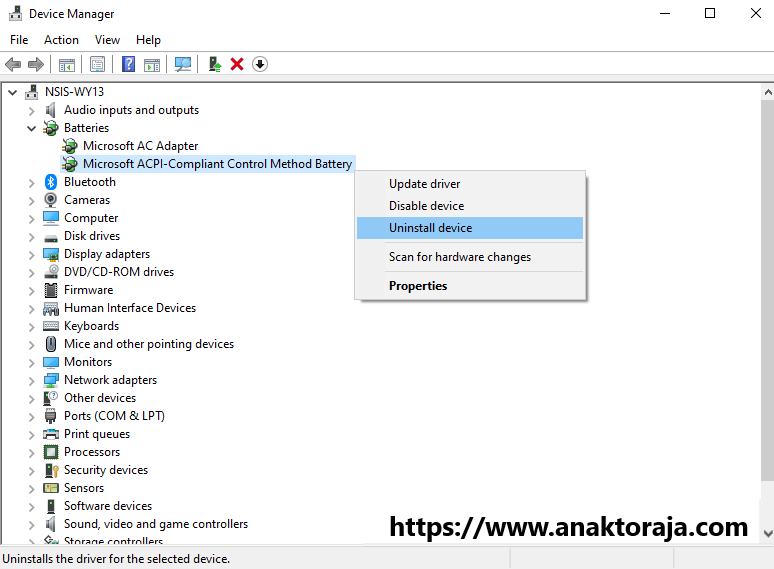Click the Sensors icon
The width and height of the screenshot is (774, 569).
[51, 488]
